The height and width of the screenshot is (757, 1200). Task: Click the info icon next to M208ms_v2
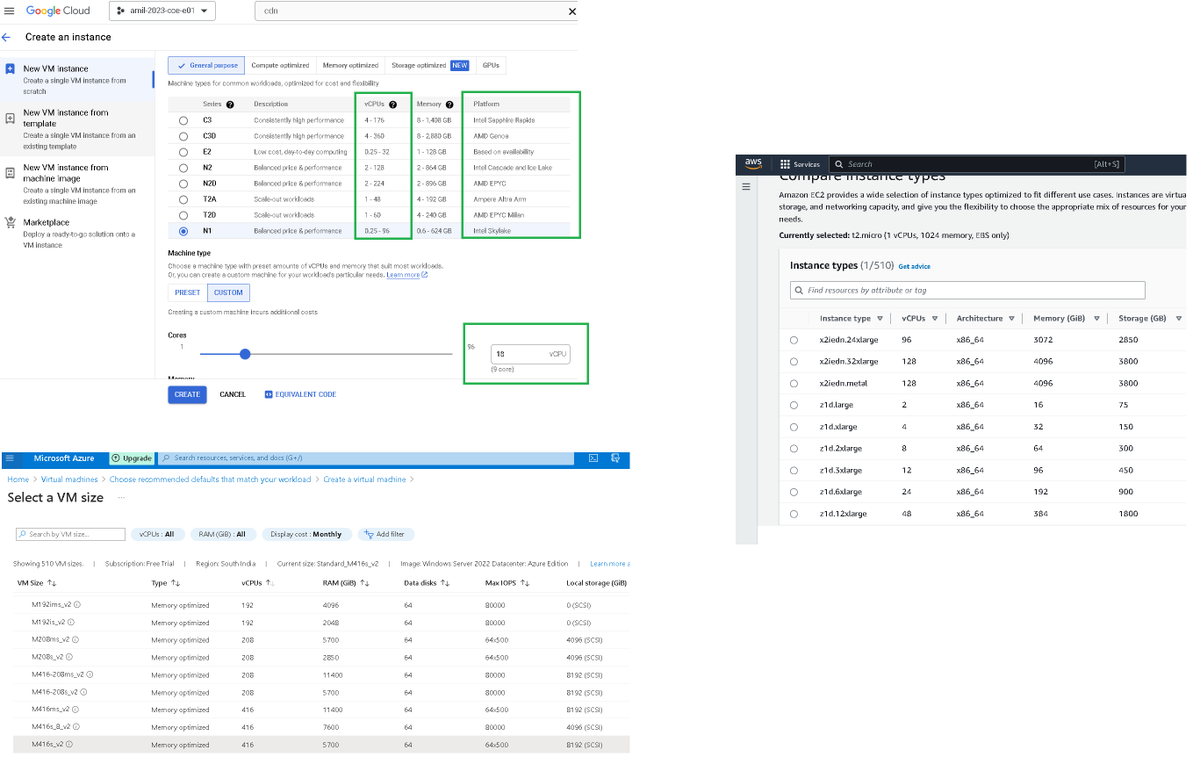tap(75, 639)
